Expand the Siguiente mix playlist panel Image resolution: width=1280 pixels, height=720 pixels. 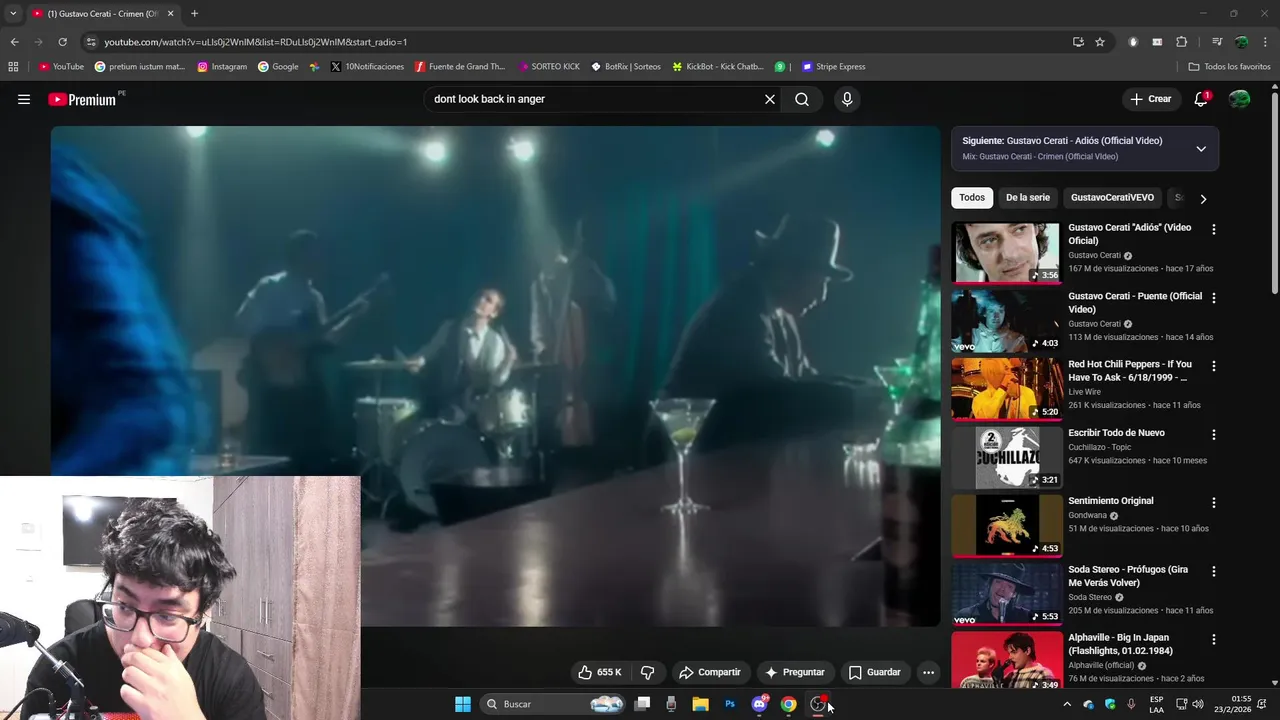point(1201,148)
